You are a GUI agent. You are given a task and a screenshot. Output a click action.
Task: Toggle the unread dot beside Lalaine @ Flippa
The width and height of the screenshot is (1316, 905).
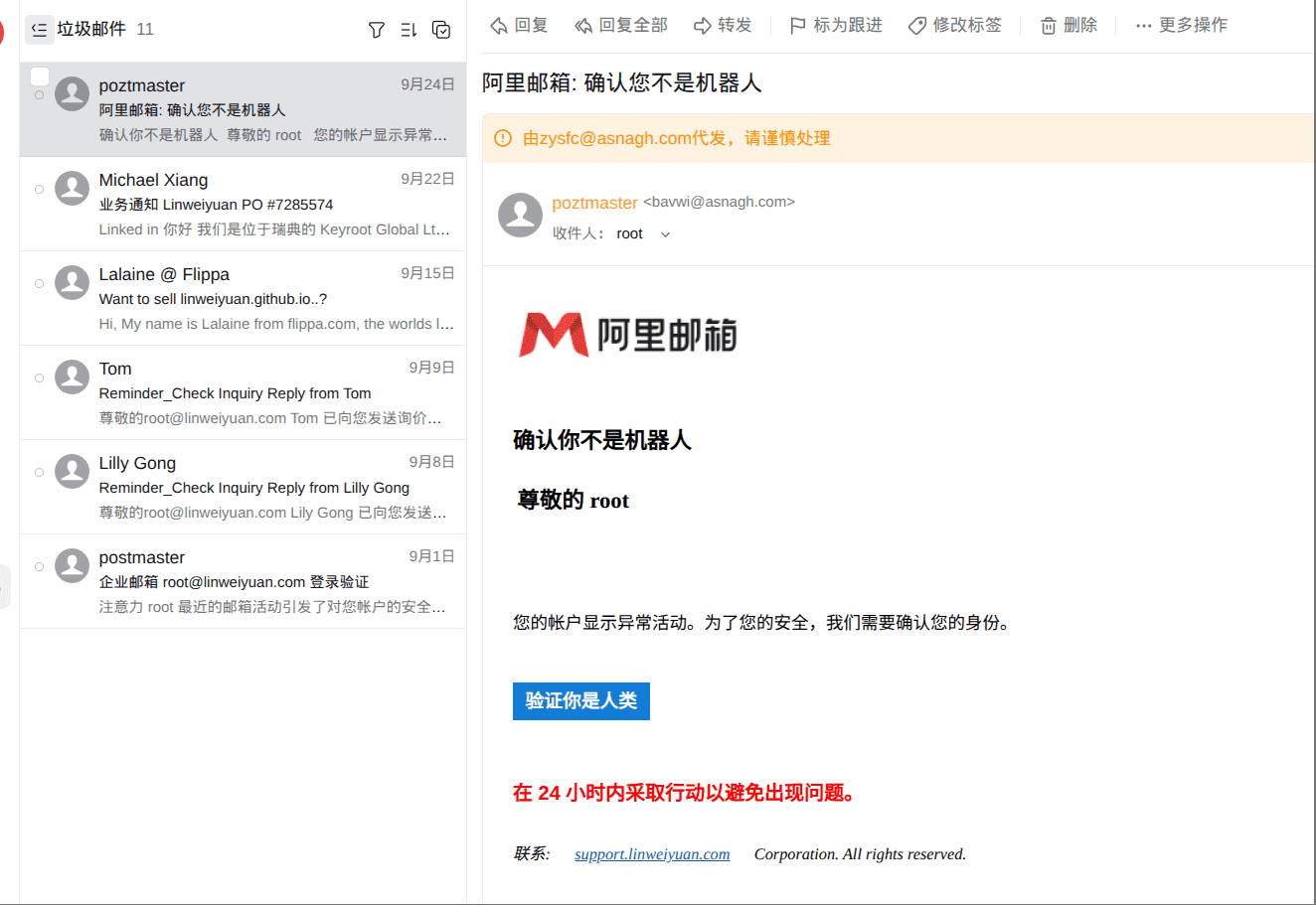[x=39, y=283]
